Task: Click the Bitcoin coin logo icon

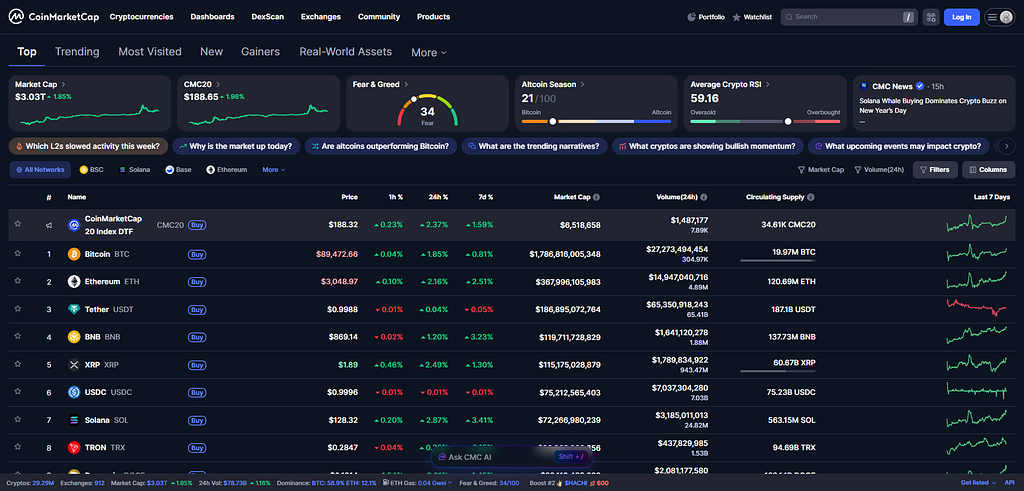Action: [74, 254]
